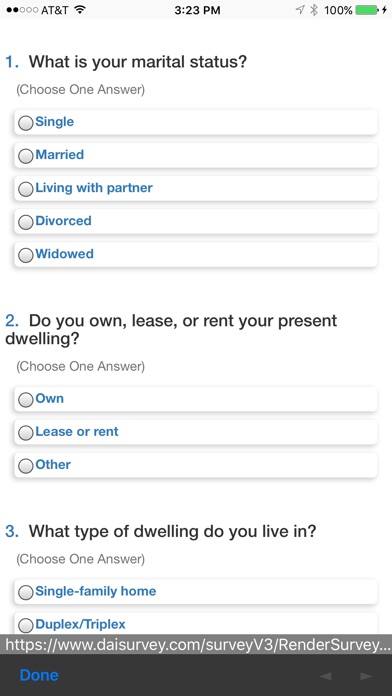Select Single-family home dwelling type

(x=26, y=592)
